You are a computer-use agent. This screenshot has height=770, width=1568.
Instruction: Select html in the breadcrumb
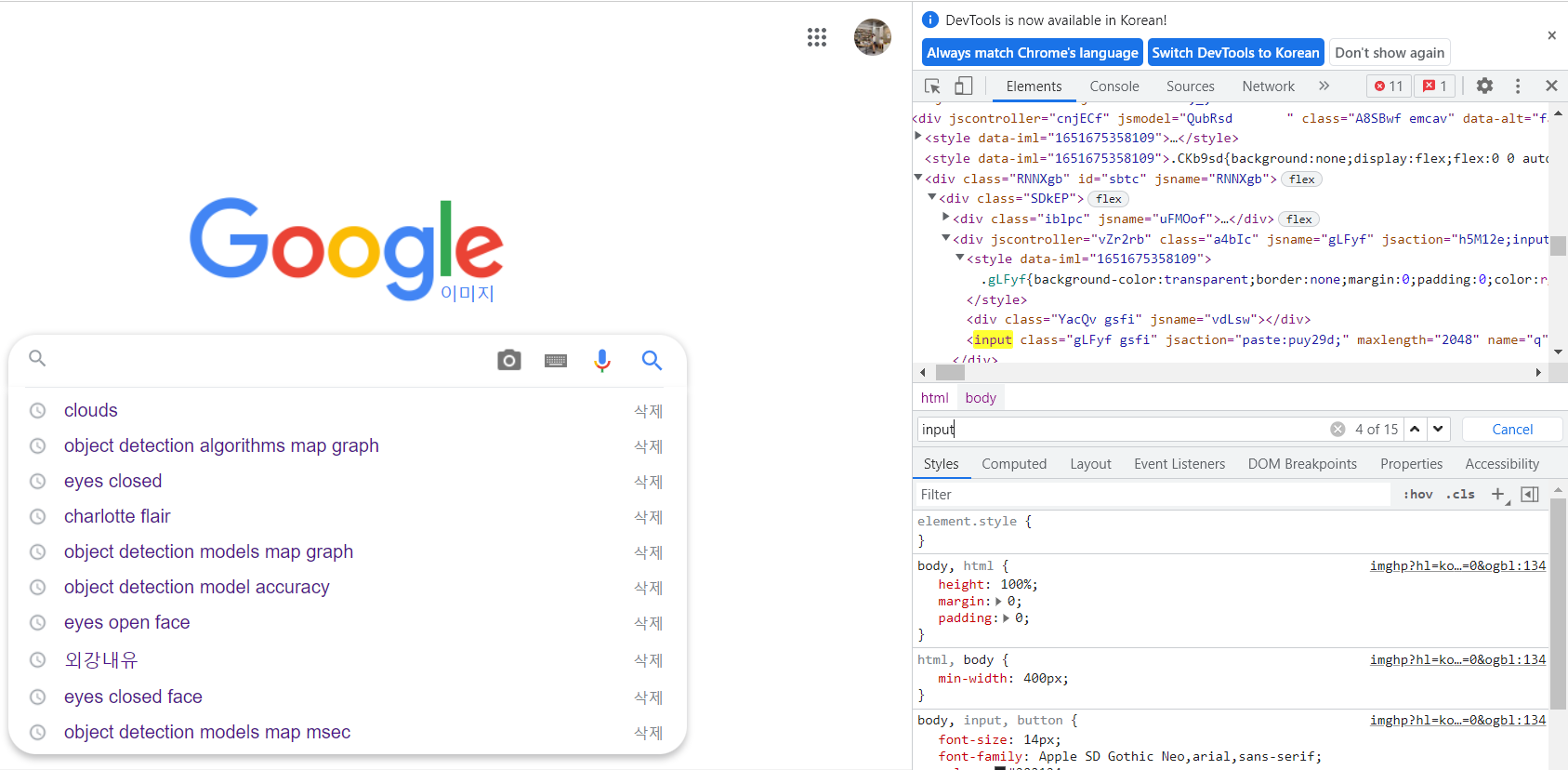tap(934, 398)
